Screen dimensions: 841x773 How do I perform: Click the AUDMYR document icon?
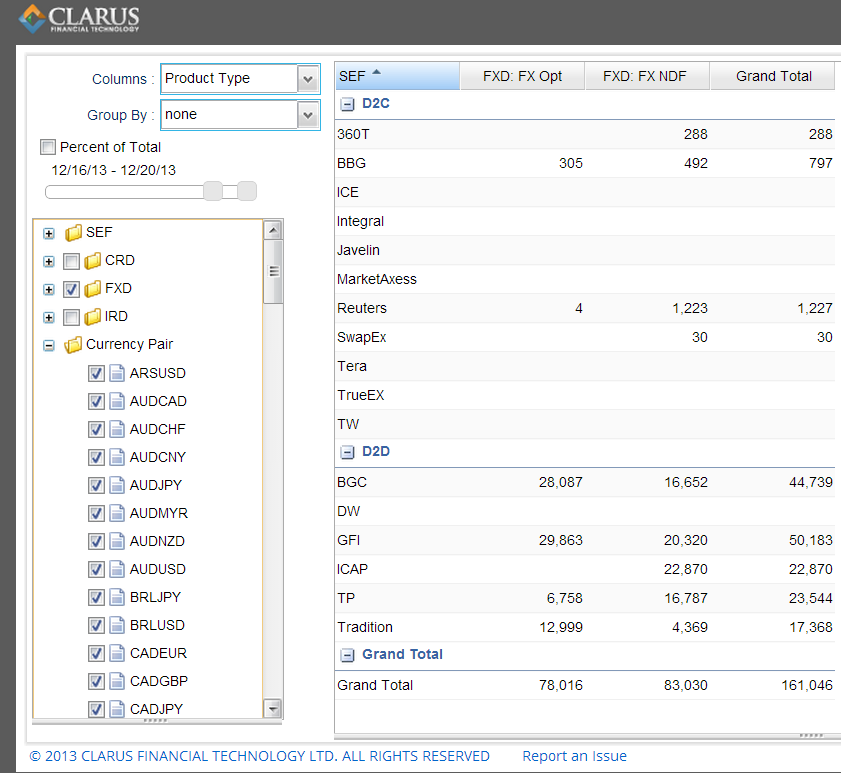pyautogui.click(x=117, y=513)
